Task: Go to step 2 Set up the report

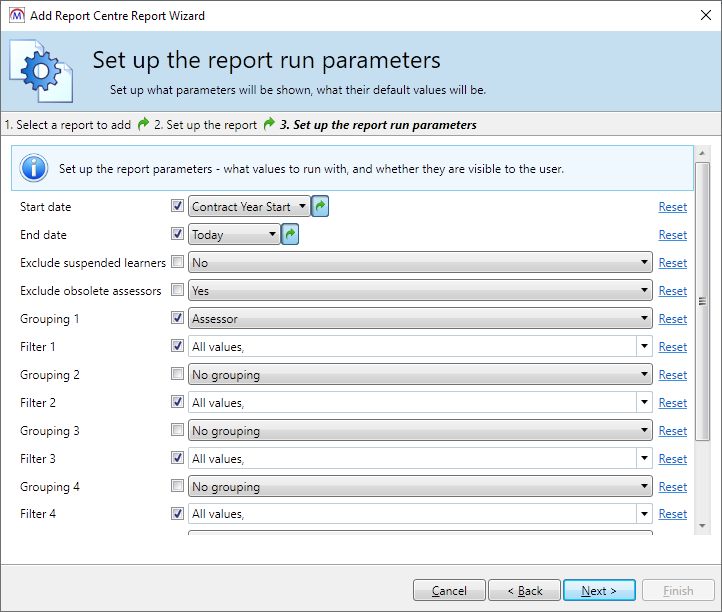Action: (205, 125)
